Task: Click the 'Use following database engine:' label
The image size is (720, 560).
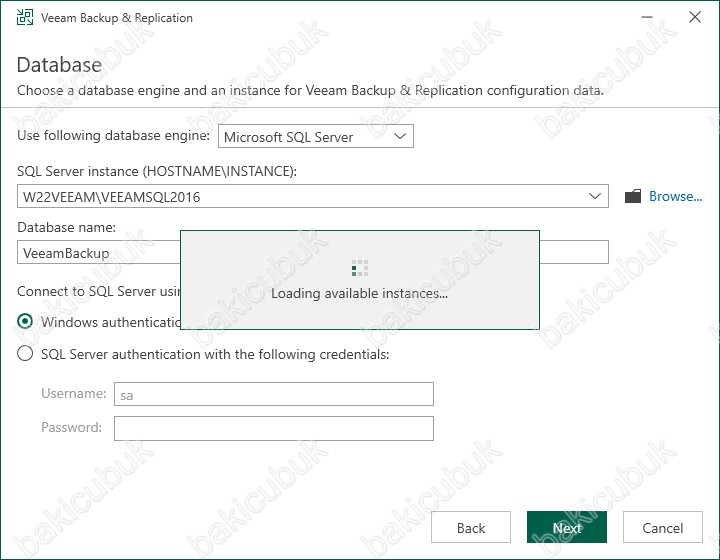Action: click(113, 136)
